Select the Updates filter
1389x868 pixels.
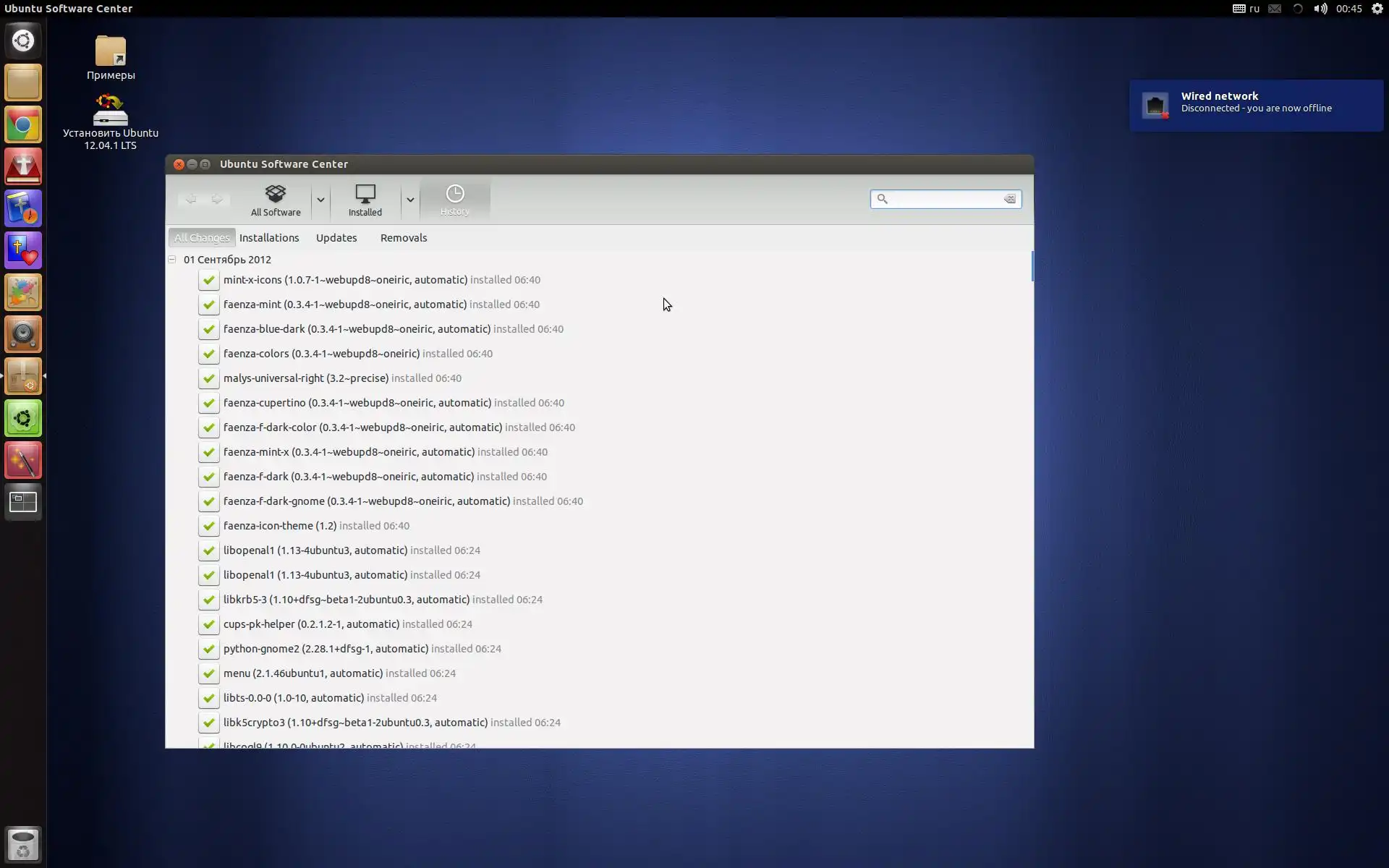[336, 238]
